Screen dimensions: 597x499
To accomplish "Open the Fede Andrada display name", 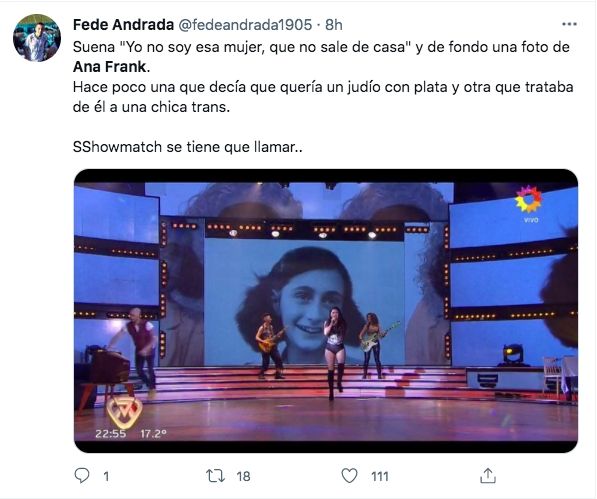I will (x=123, y=25).
